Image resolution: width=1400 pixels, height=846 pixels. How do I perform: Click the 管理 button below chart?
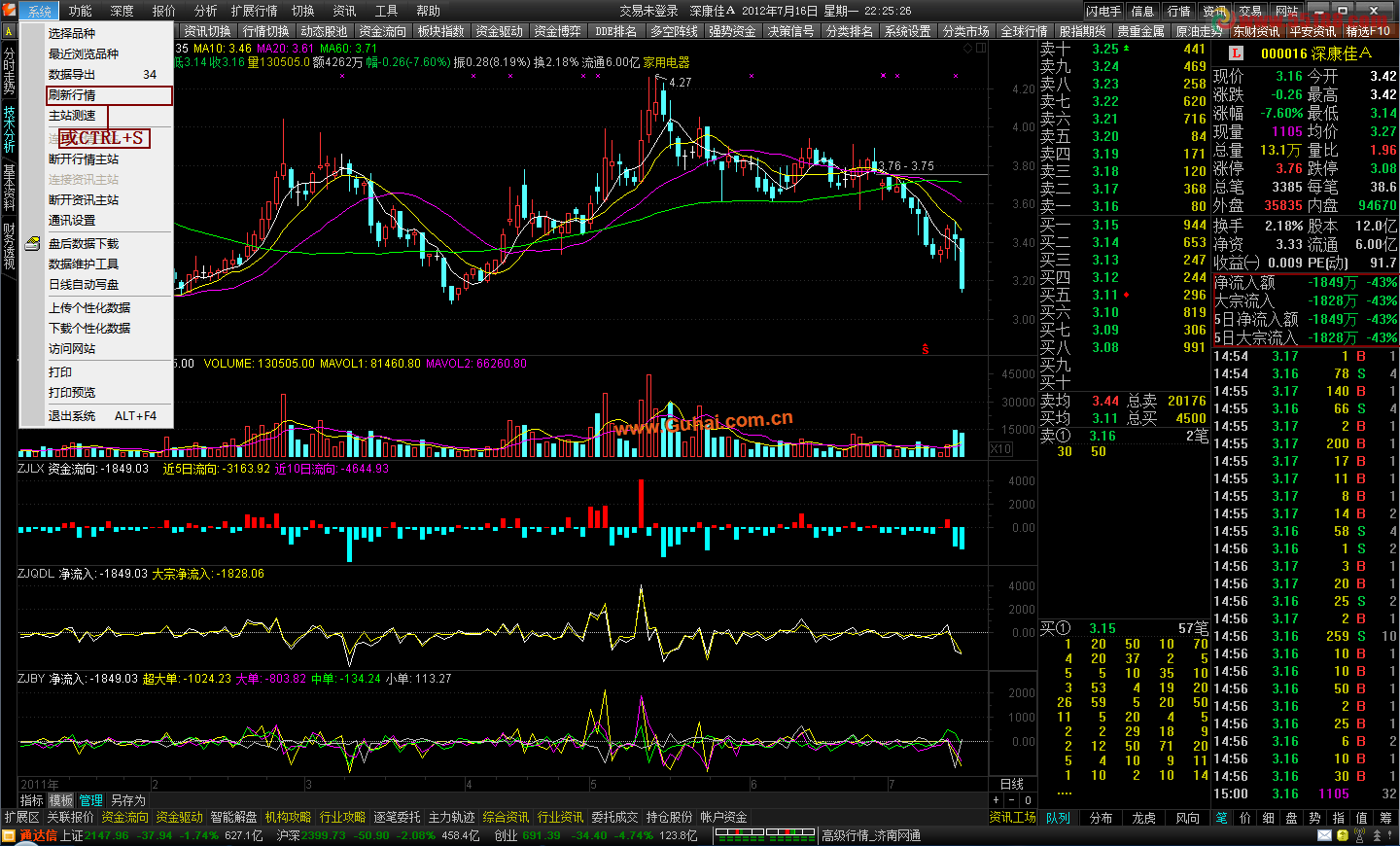[91, 800]
